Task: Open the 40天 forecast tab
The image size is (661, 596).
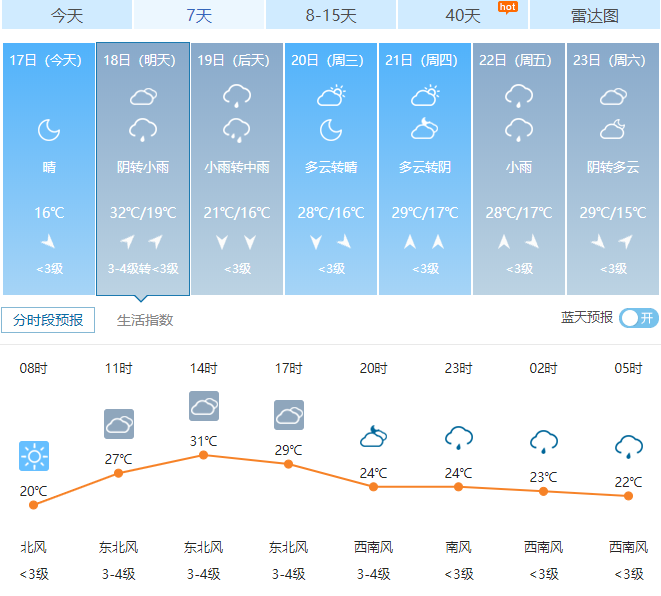Action: [462, 15]
